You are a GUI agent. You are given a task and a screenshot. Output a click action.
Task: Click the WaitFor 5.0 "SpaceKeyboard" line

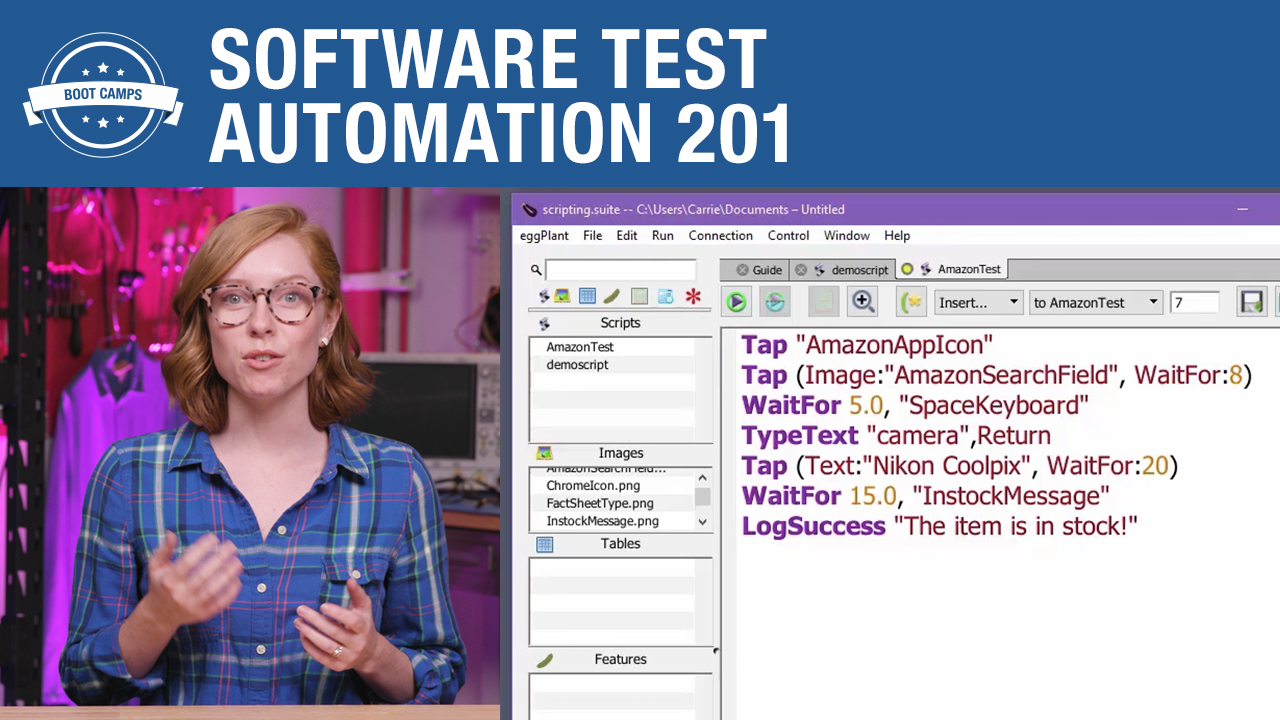(x=915, y=406)
